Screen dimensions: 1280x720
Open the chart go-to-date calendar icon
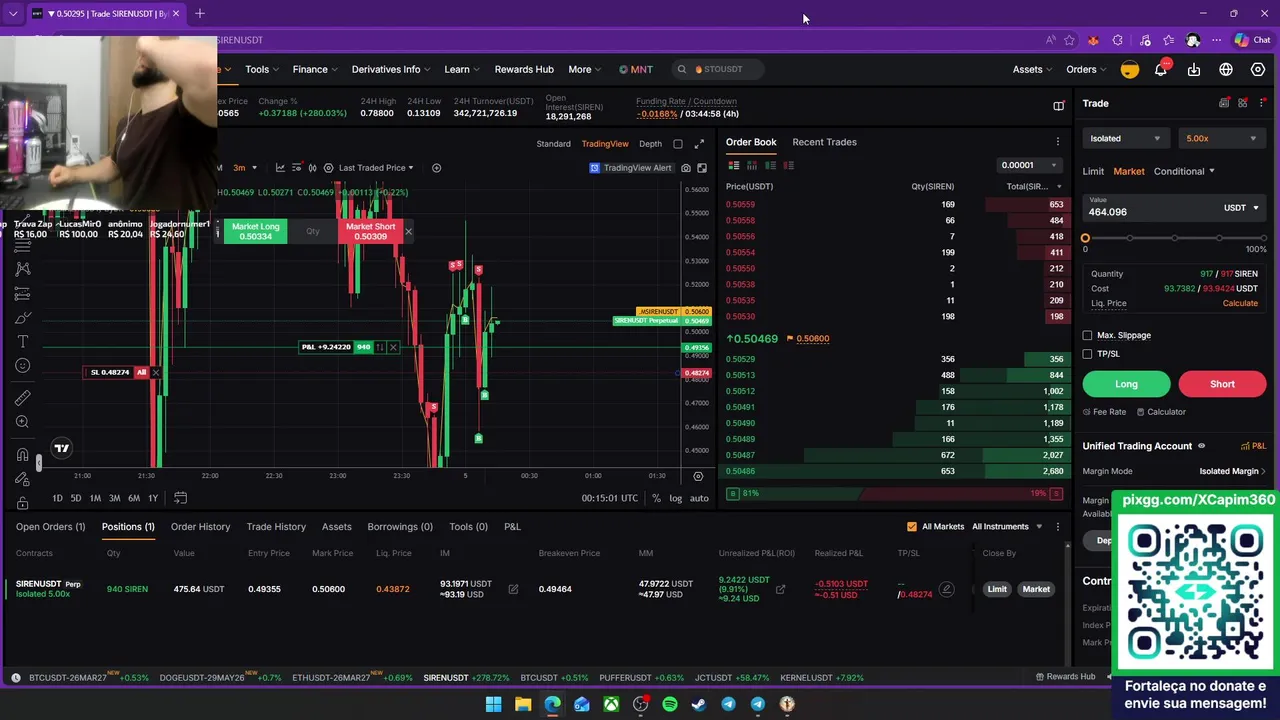[x=180, y=498]
